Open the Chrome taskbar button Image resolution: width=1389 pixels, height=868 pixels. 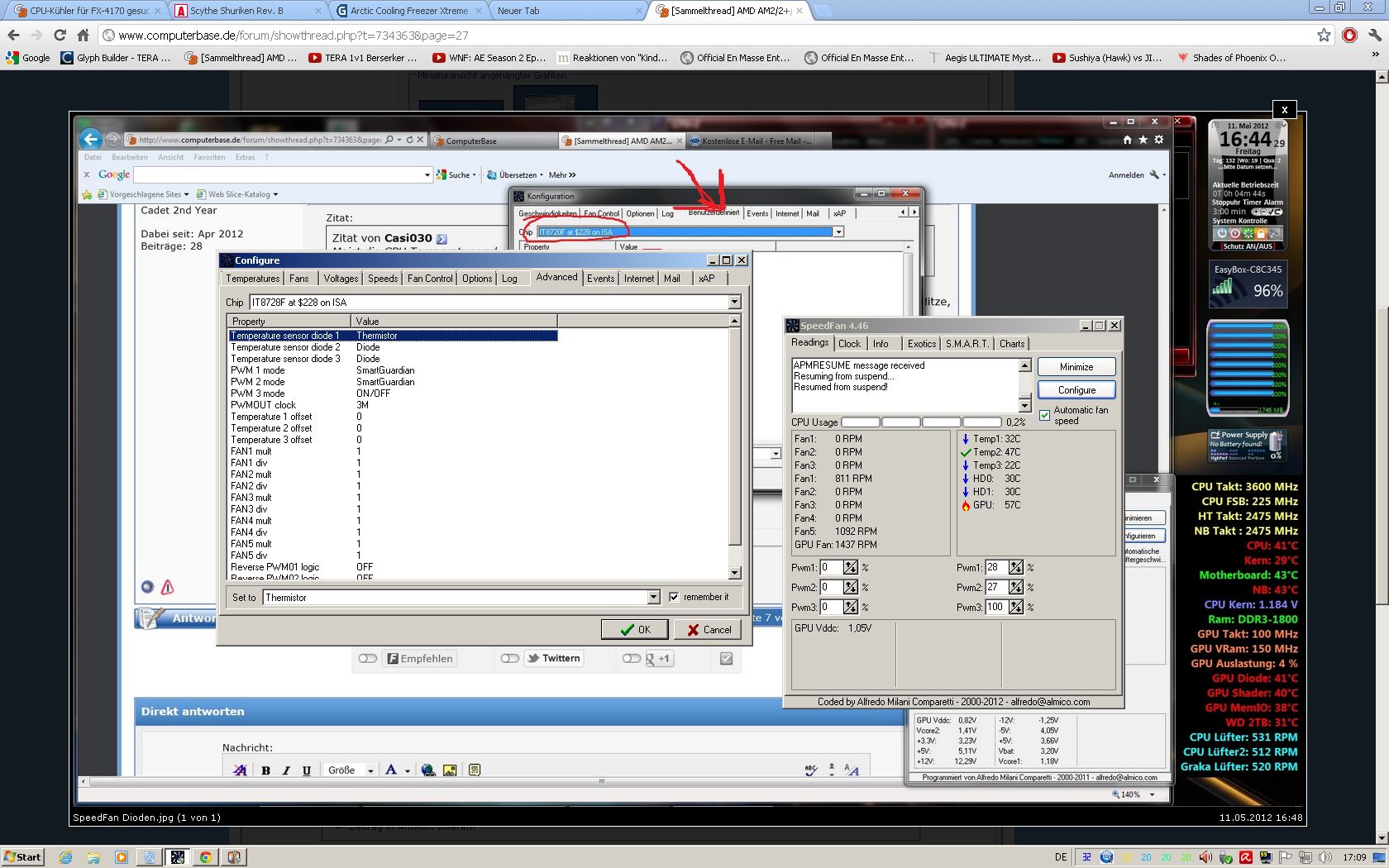click(205, 857)
